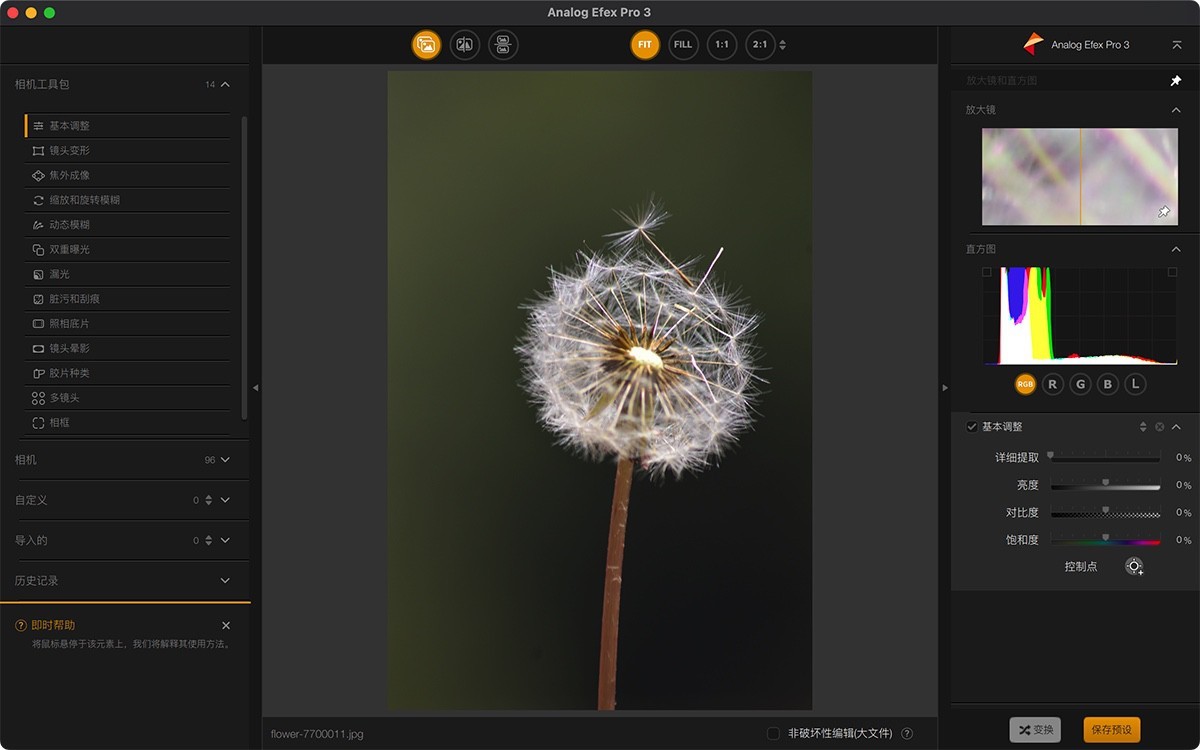Screen dimensions: 1200x750
Task: Enable 非破坏性编辑 checkbox
Action: pyautogui.click(x=773, y=734)
